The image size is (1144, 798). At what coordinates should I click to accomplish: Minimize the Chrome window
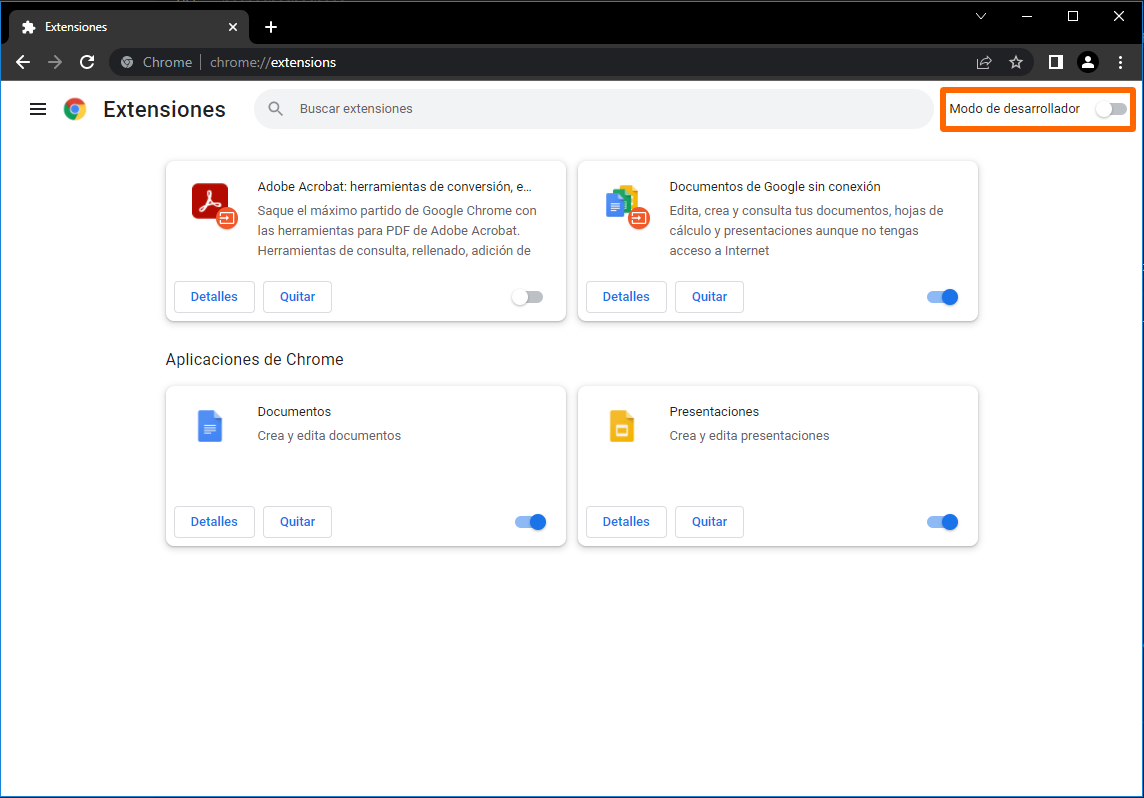coord(1027,16)
